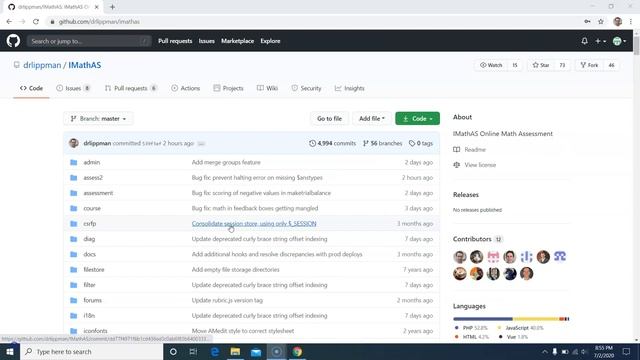Open the notifications bell
640x360 pixels.
584,41
